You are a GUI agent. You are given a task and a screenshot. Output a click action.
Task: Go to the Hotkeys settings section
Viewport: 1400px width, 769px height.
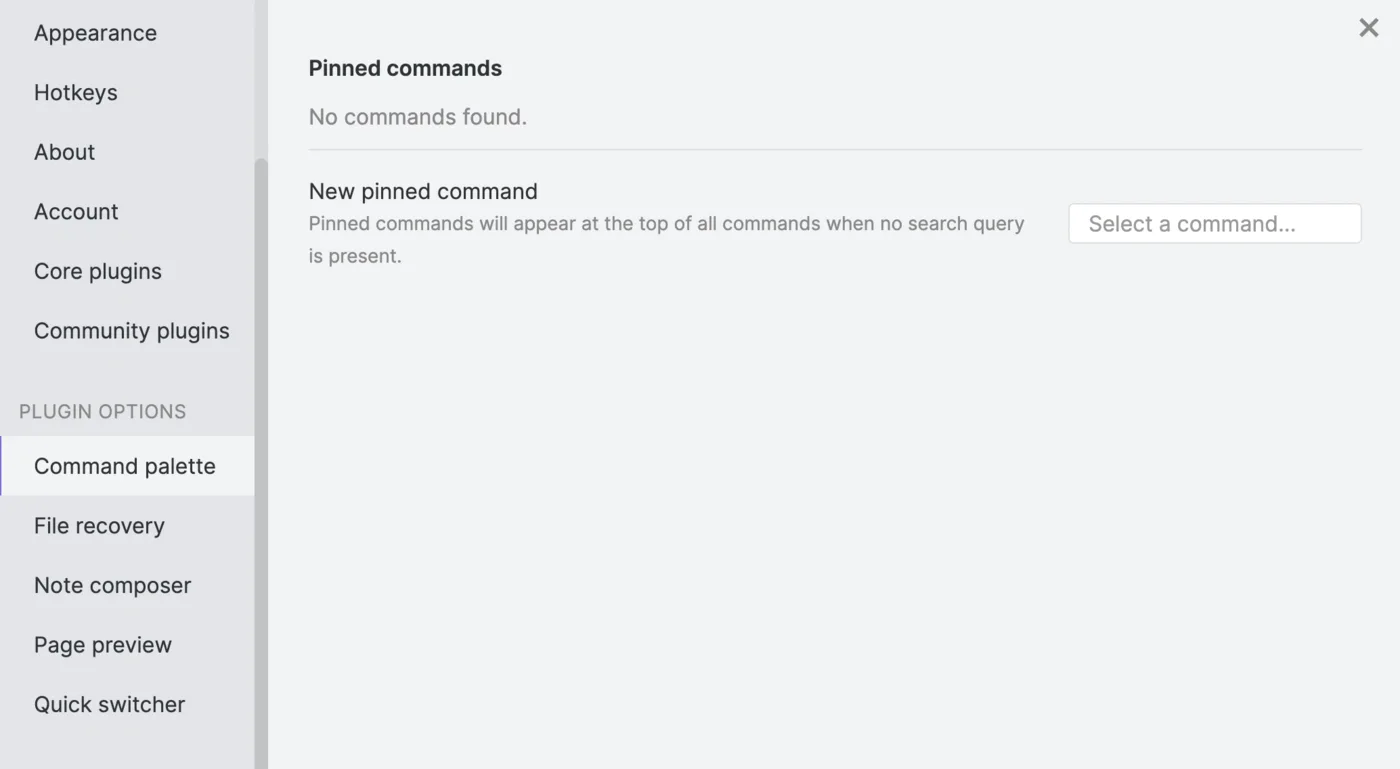click(76, 93)
